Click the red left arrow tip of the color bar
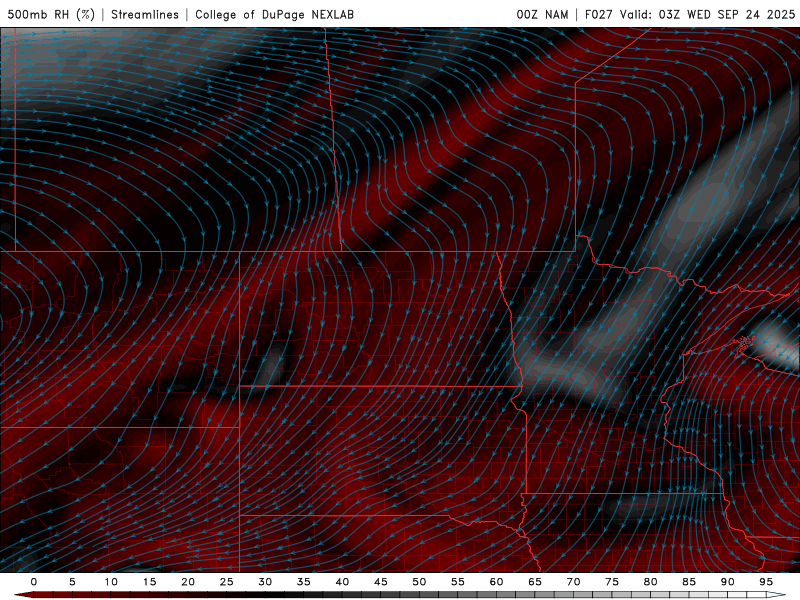Image resolution: width=800 pixels, height=600 pixels. (22, 595)
